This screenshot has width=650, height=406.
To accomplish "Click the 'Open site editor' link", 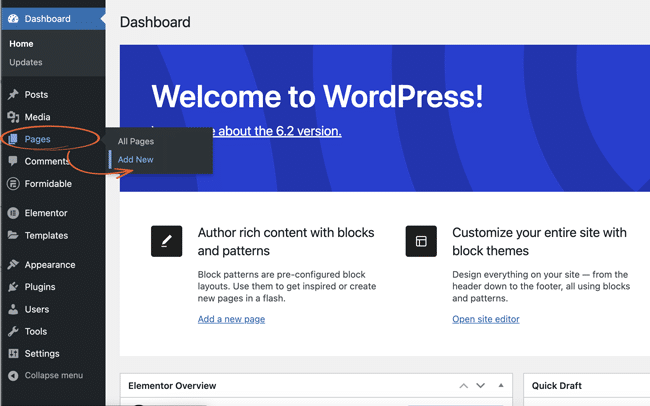I will click(486, 319).
